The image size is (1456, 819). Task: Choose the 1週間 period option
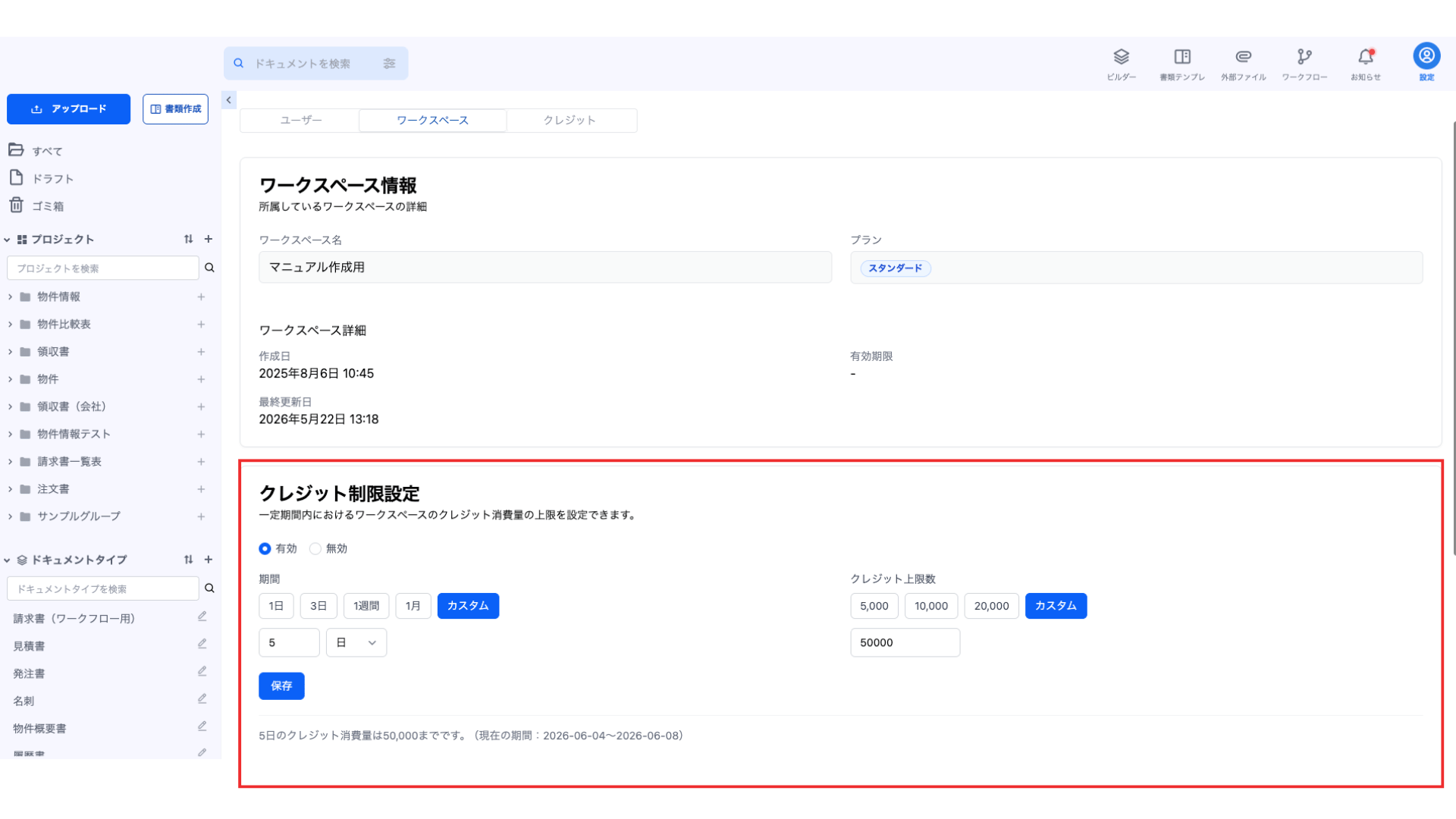366,606
